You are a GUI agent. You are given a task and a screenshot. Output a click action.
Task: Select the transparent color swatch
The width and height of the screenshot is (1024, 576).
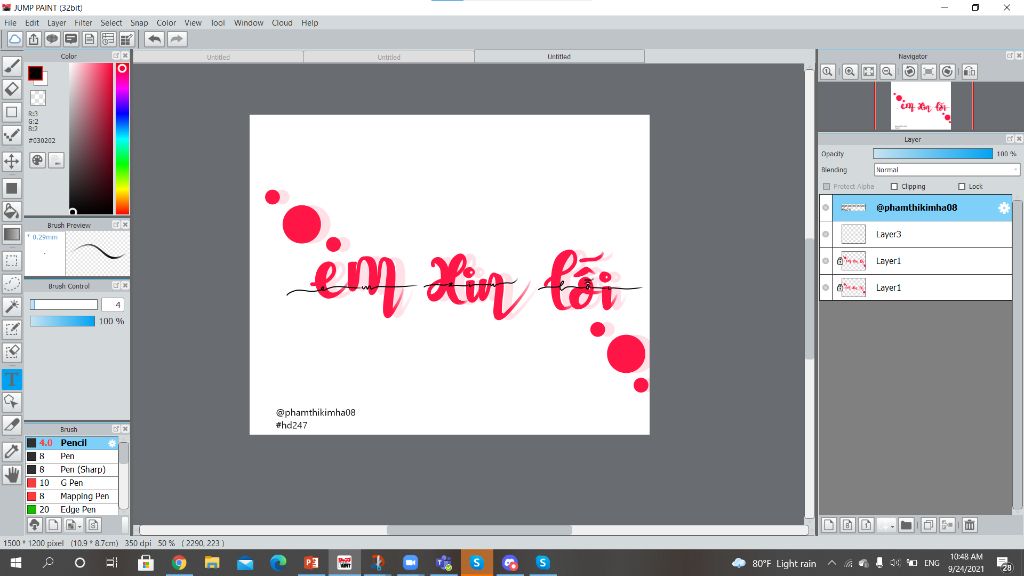click(x=38, y=98)
